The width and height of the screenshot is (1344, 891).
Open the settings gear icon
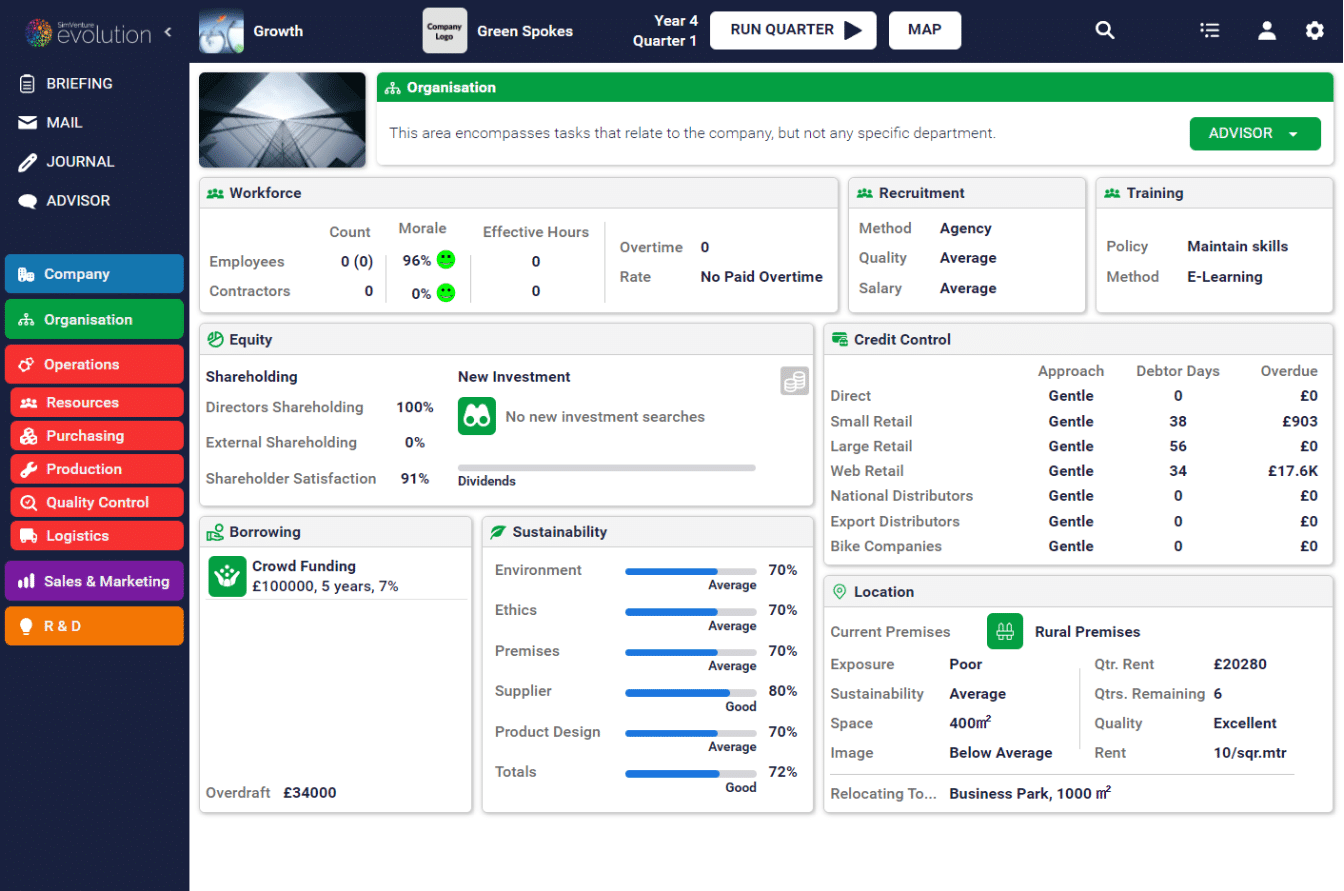click(1314, 30)
